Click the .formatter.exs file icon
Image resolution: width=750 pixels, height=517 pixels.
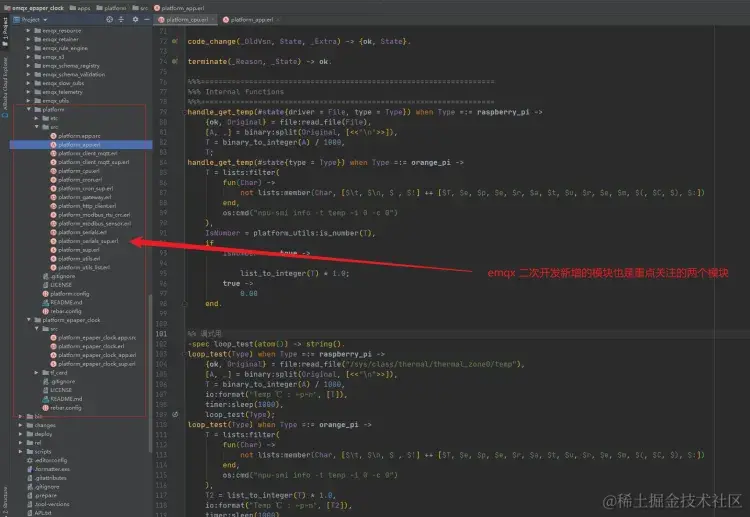(x=30, y=469)
